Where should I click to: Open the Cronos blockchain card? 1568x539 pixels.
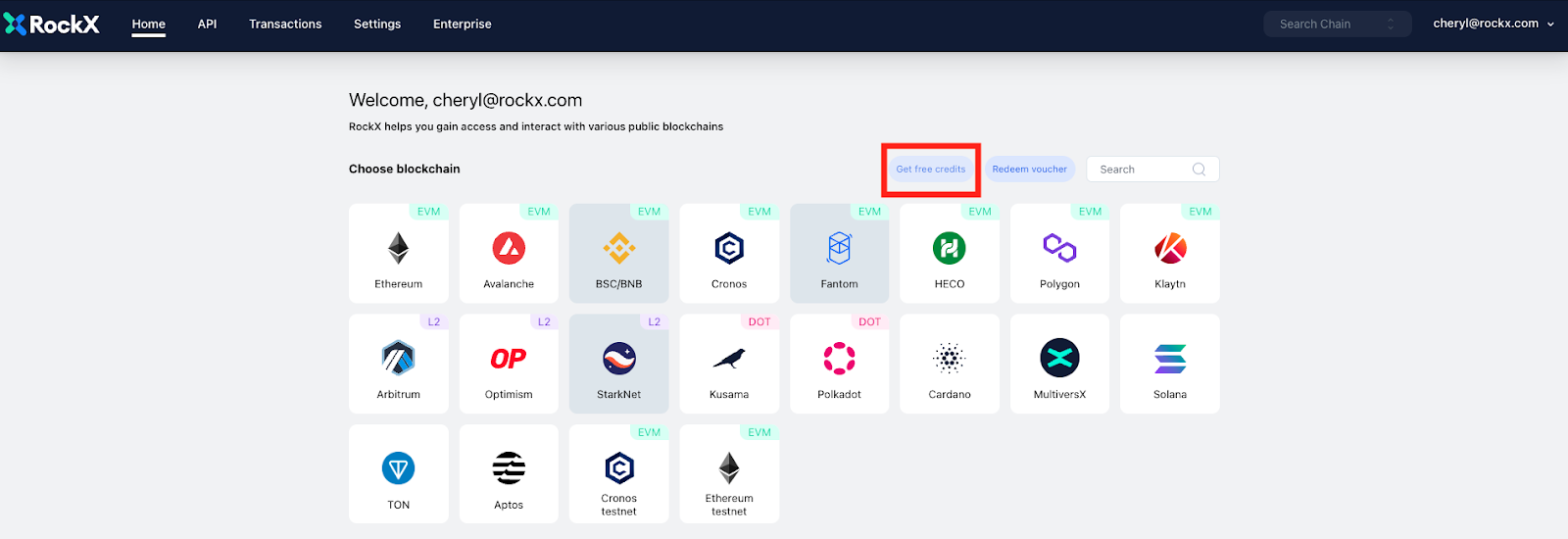coord(729,254)
